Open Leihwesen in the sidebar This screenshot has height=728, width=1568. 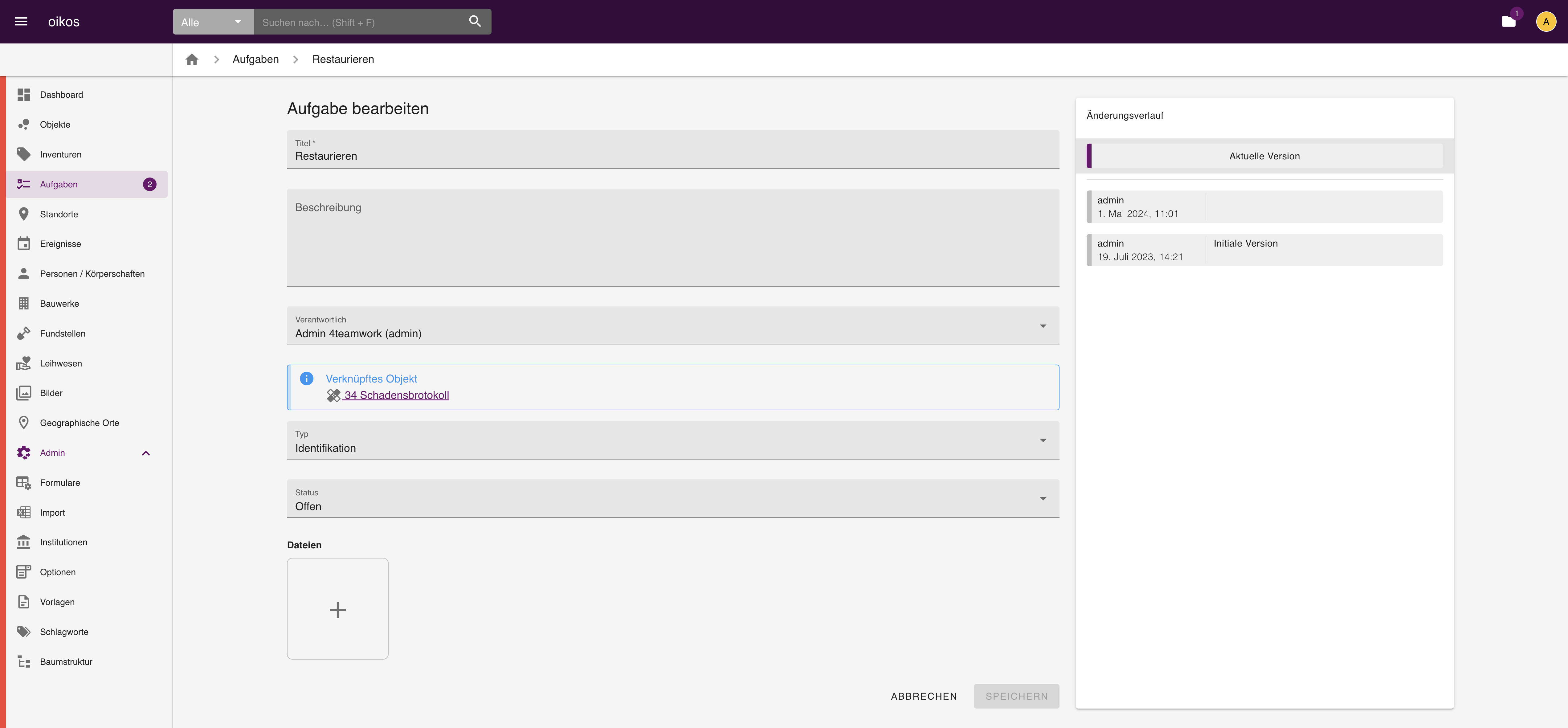87,363
